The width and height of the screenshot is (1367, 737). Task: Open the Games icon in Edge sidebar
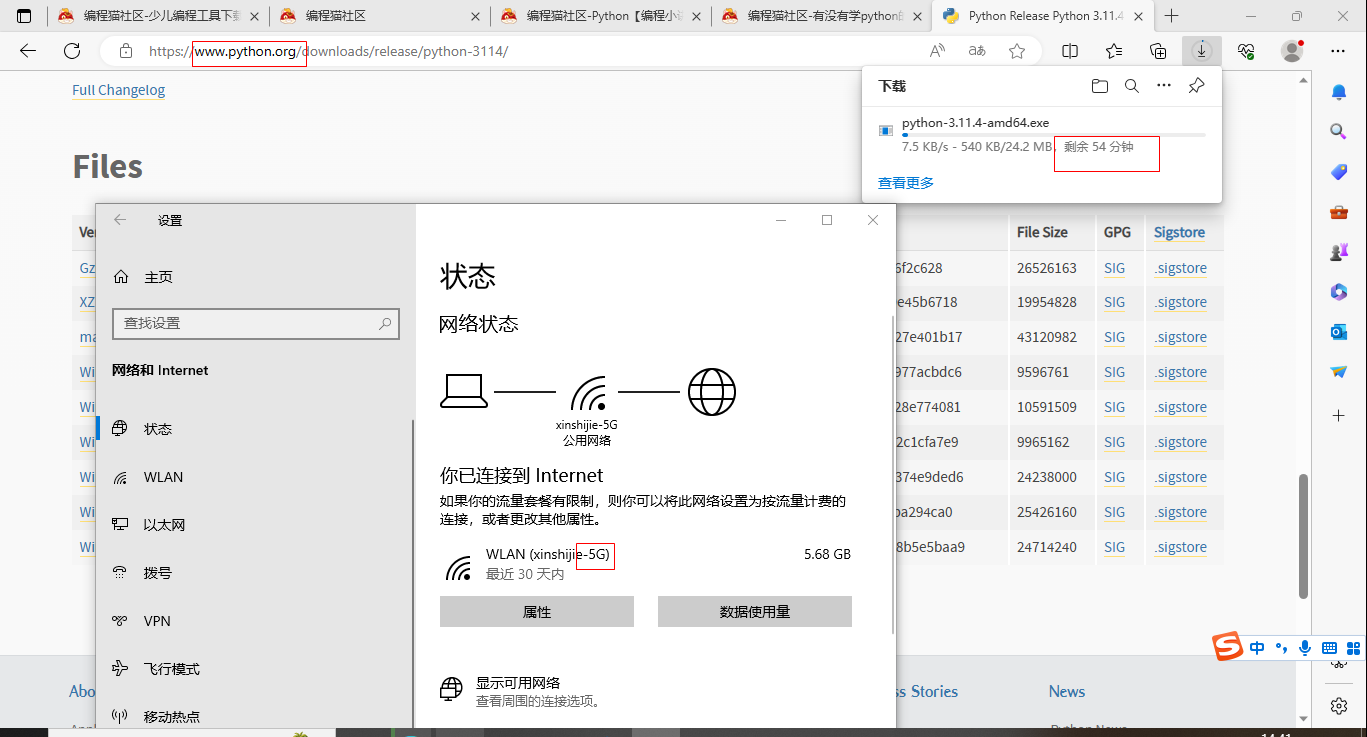[x=1339, y=252]
